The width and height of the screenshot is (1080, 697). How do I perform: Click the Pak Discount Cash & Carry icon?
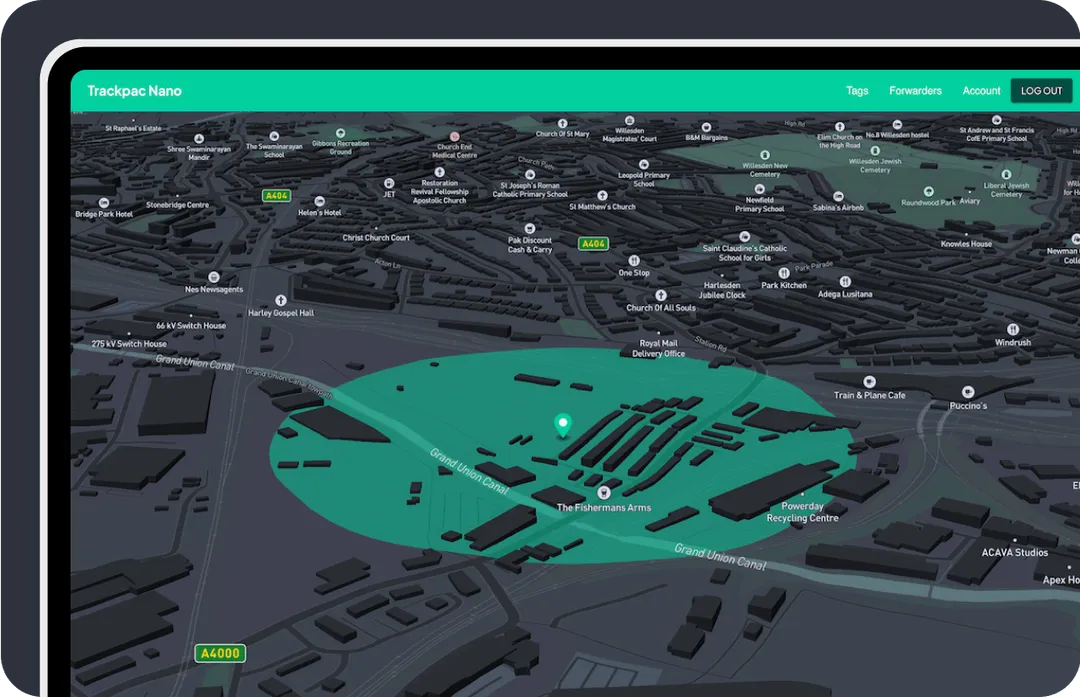tap(529, 229)
